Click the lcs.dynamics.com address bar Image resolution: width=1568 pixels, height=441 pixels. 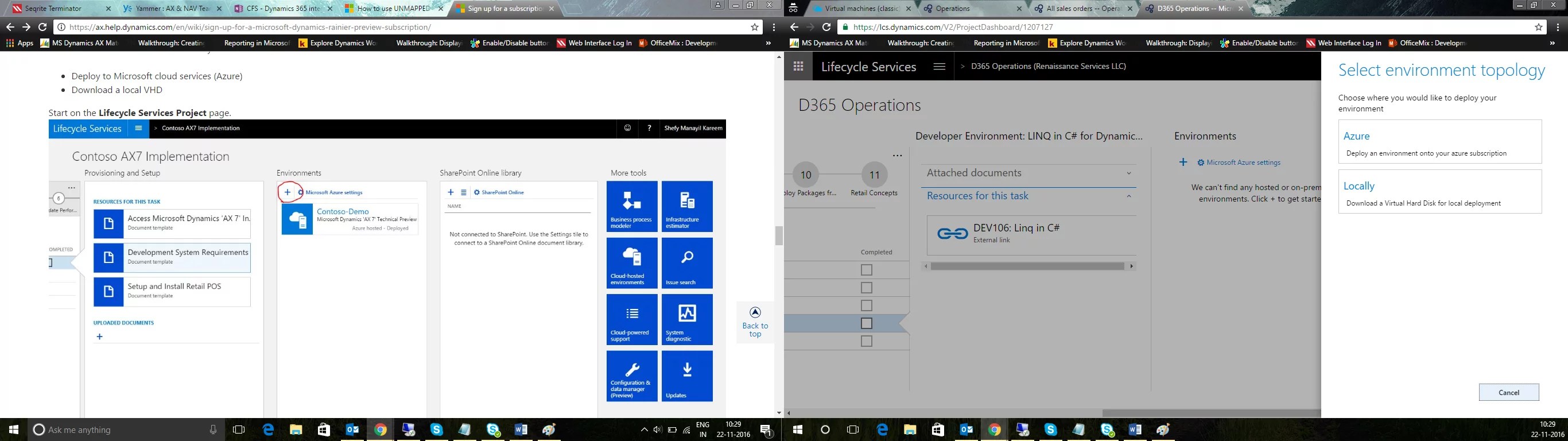pyautogui.click(x=1187, y=27)
